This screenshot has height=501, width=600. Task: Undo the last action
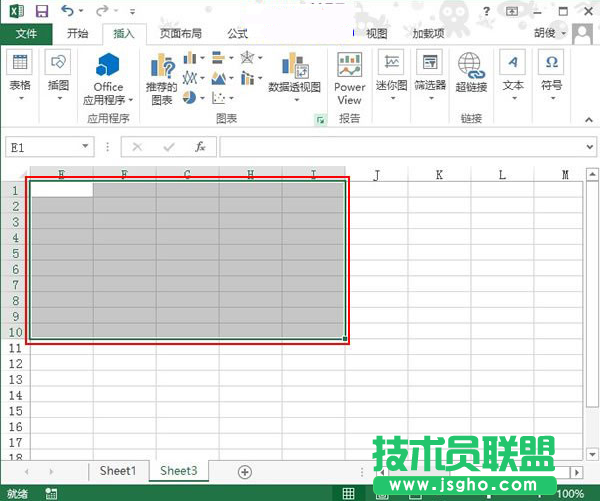[67, 11]
